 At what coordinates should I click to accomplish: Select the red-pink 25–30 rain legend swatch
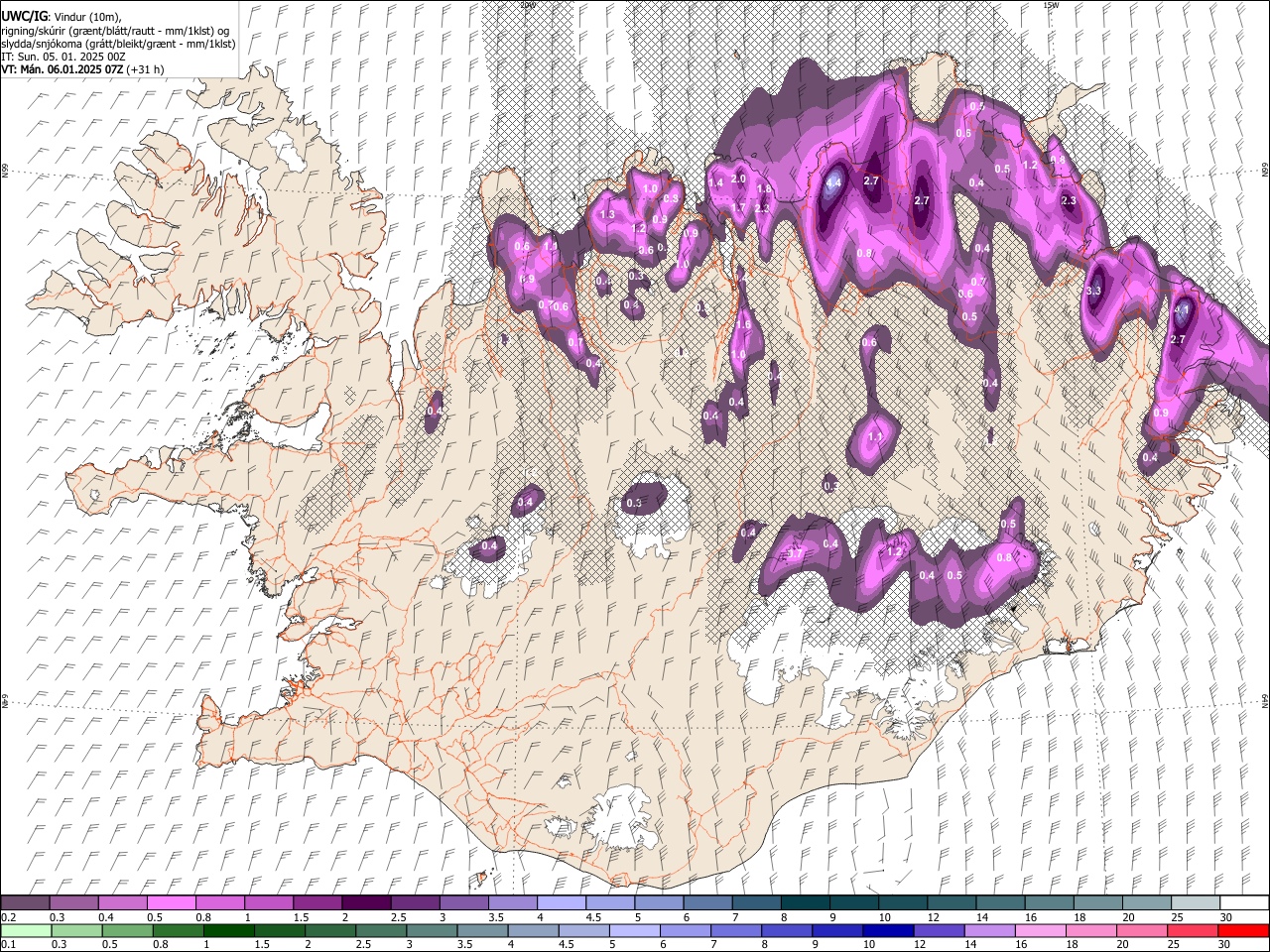tap(1192, 931)
